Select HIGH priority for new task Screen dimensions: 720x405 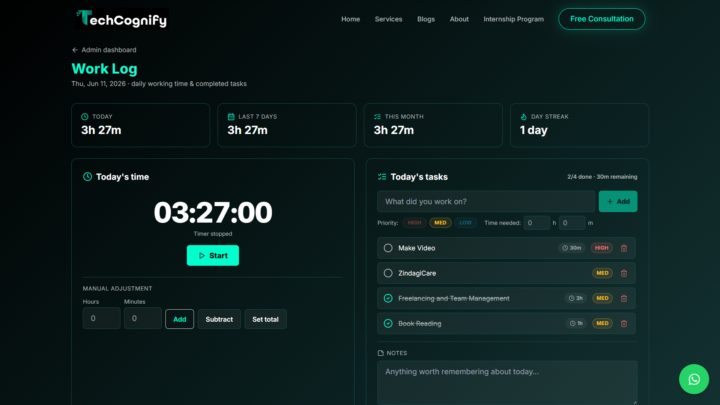414,223
